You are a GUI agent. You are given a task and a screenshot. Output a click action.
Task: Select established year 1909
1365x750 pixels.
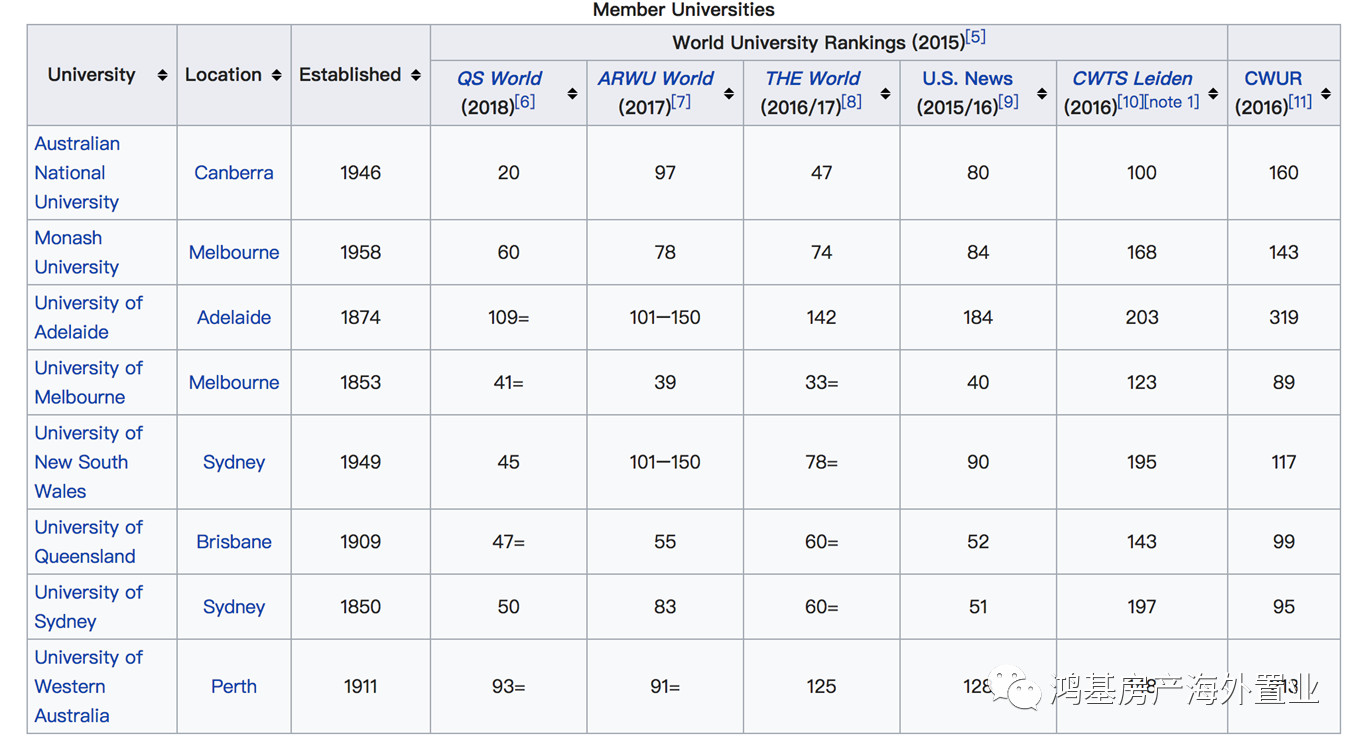[360, 542]
